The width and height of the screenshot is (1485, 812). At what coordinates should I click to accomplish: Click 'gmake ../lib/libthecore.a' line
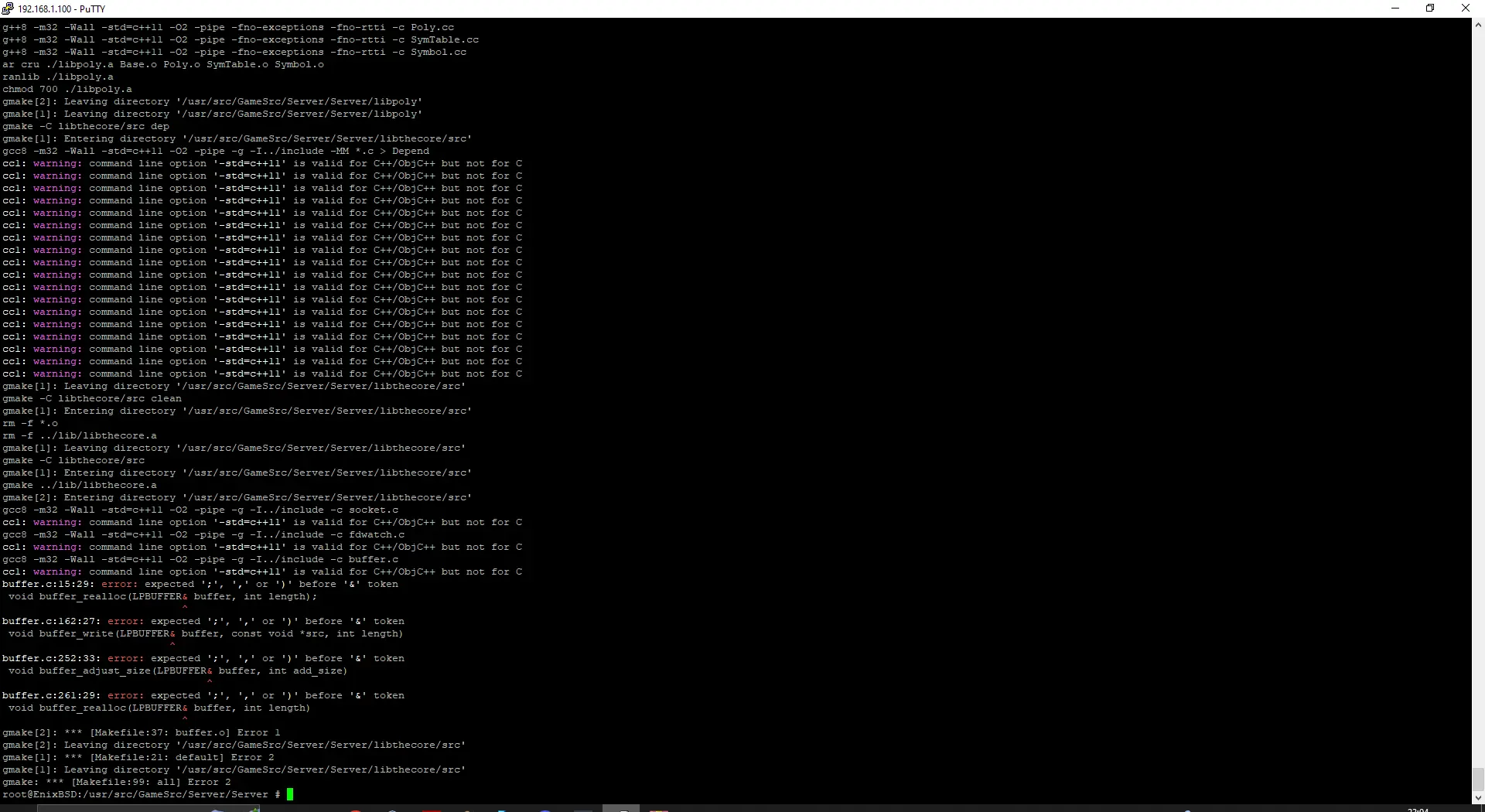tap(80, 485)
